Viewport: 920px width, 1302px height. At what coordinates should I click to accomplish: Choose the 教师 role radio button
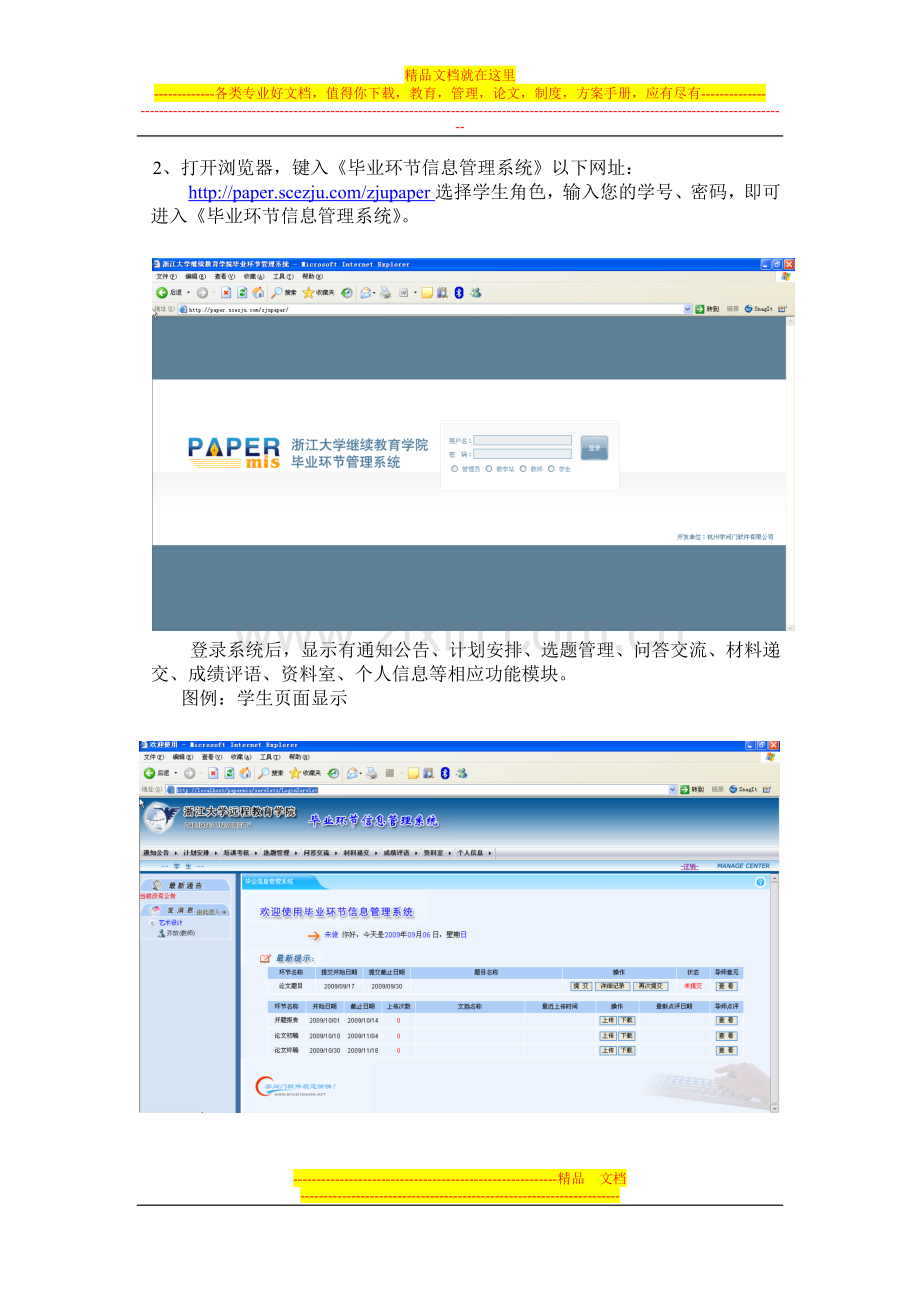523,468
